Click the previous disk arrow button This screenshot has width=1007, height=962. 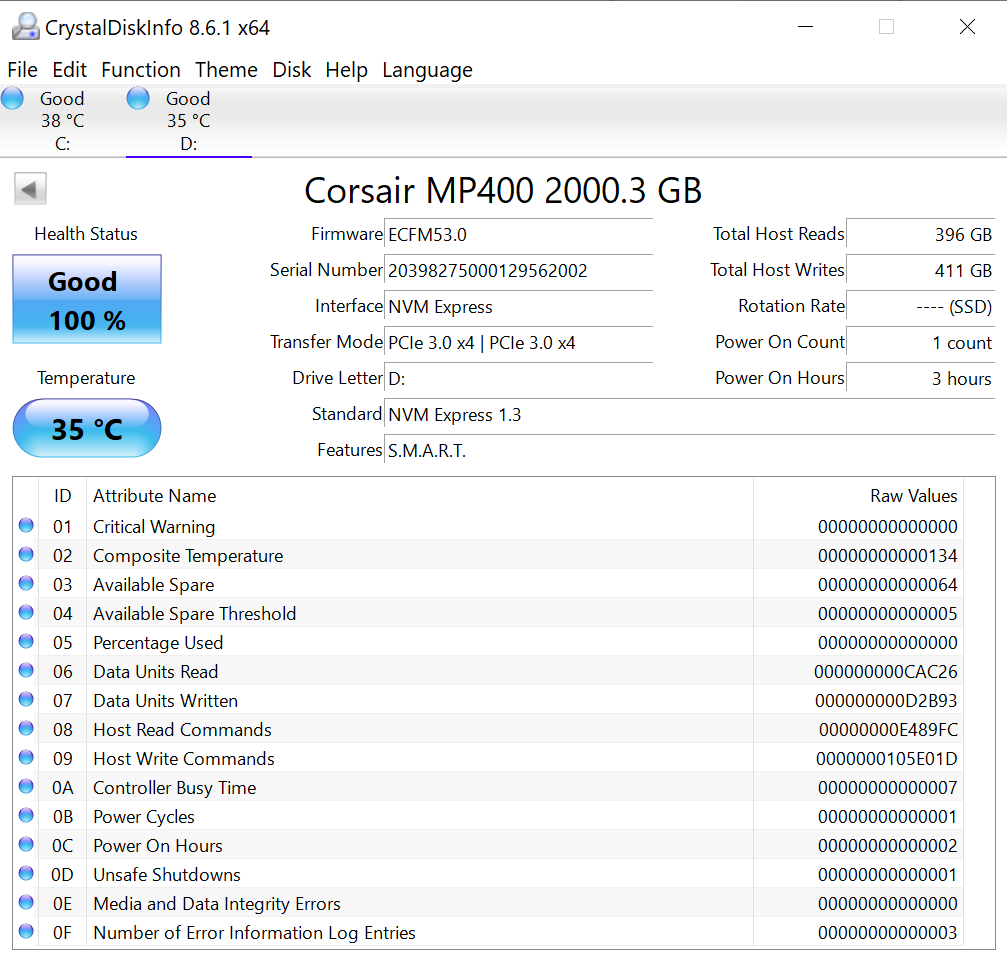pyautogui.click(x=31, y=188)
